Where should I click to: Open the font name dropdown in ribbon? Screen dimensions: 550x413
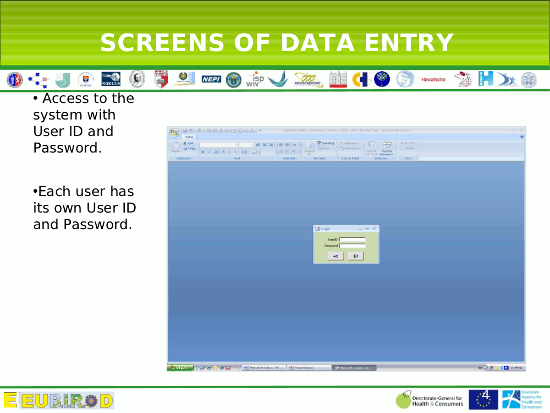coord(219,145)
